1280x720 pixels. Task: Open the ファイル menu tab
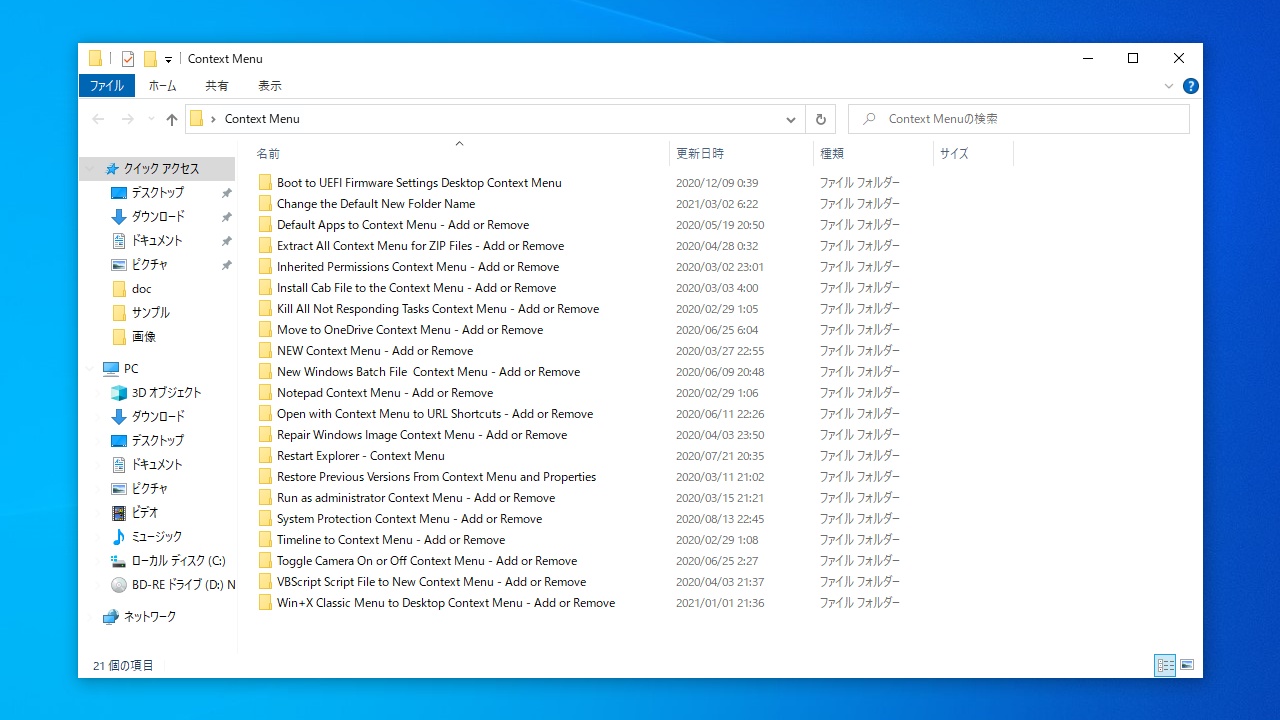coord(107,86)
